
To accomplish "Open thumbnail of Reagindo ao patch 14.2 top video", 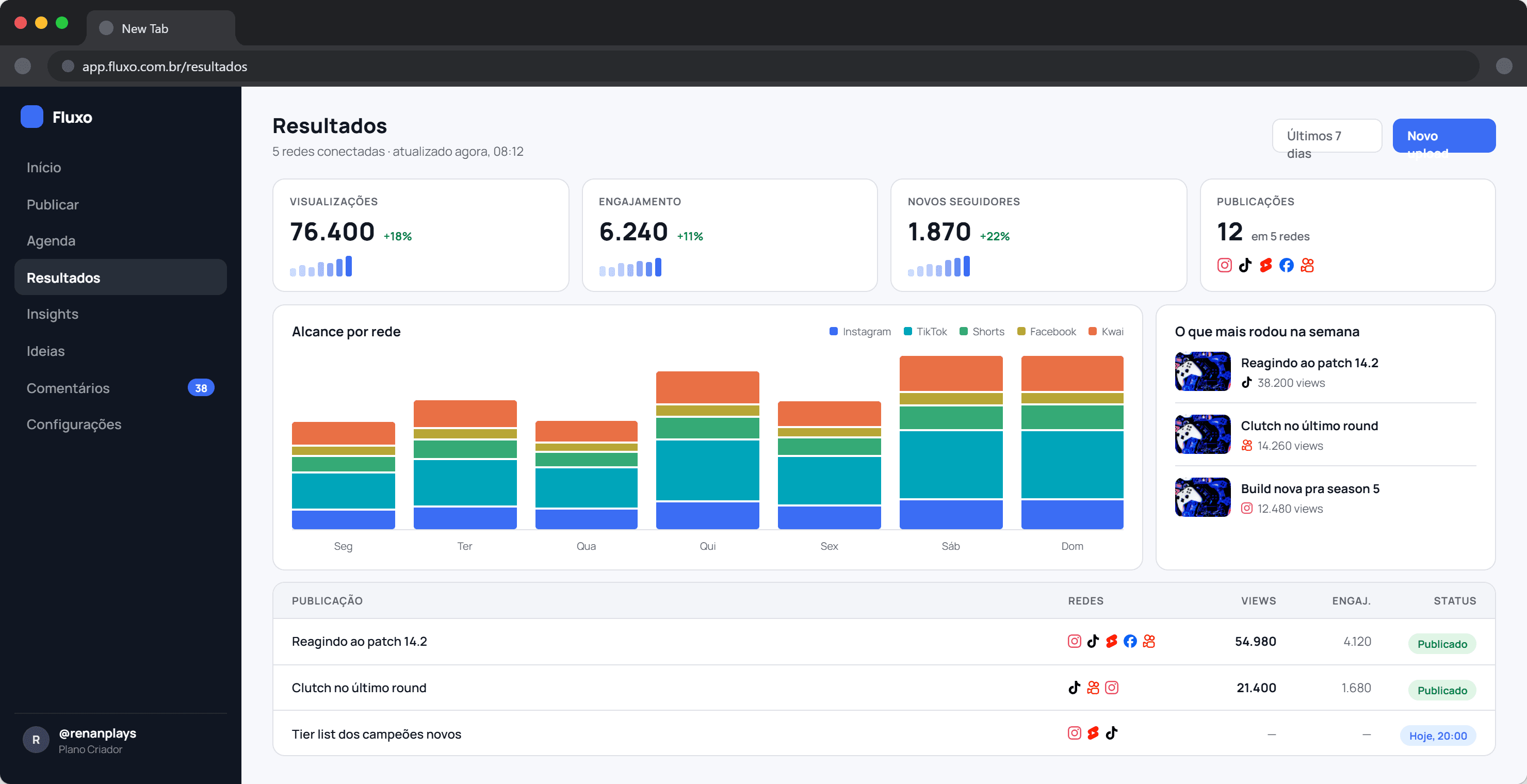I will tap(1203, 371).
